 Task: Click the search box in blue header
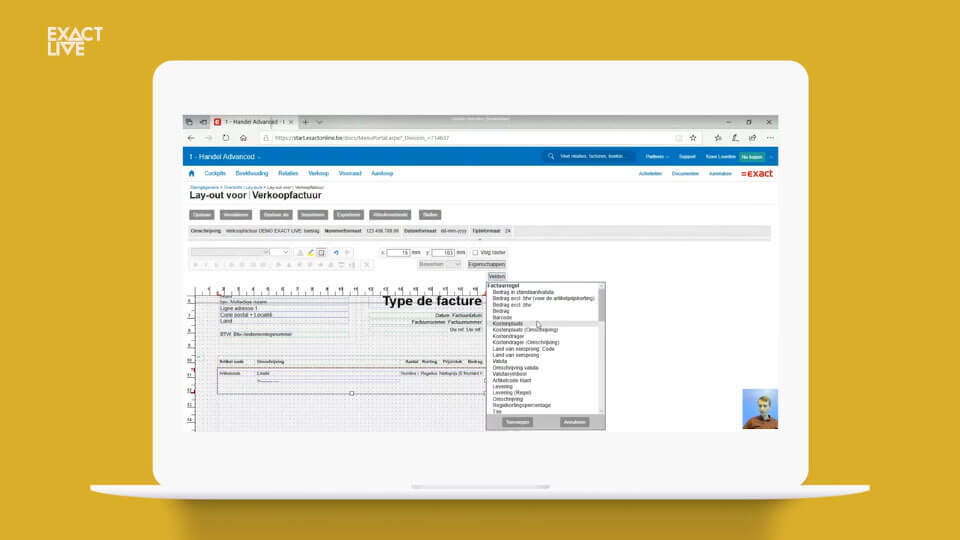point(591,157)
